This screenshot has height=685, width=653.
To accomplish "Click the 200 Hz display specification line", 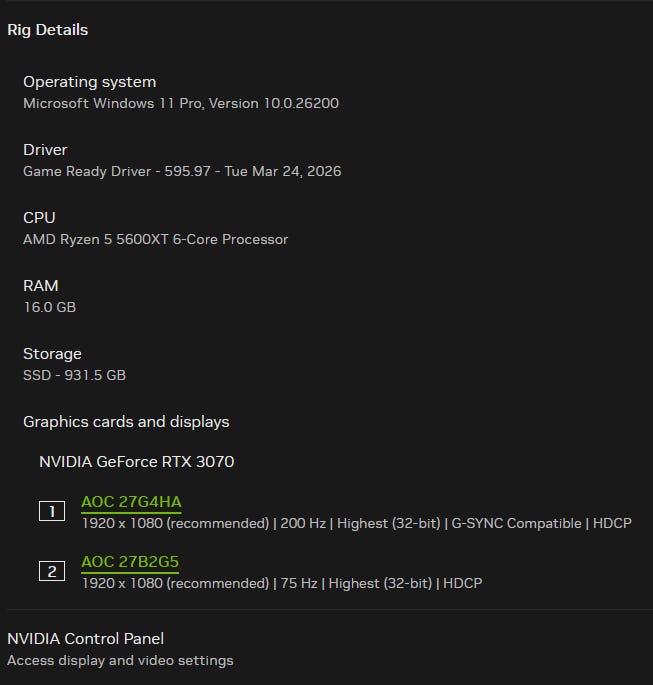I will pos(356,523).
